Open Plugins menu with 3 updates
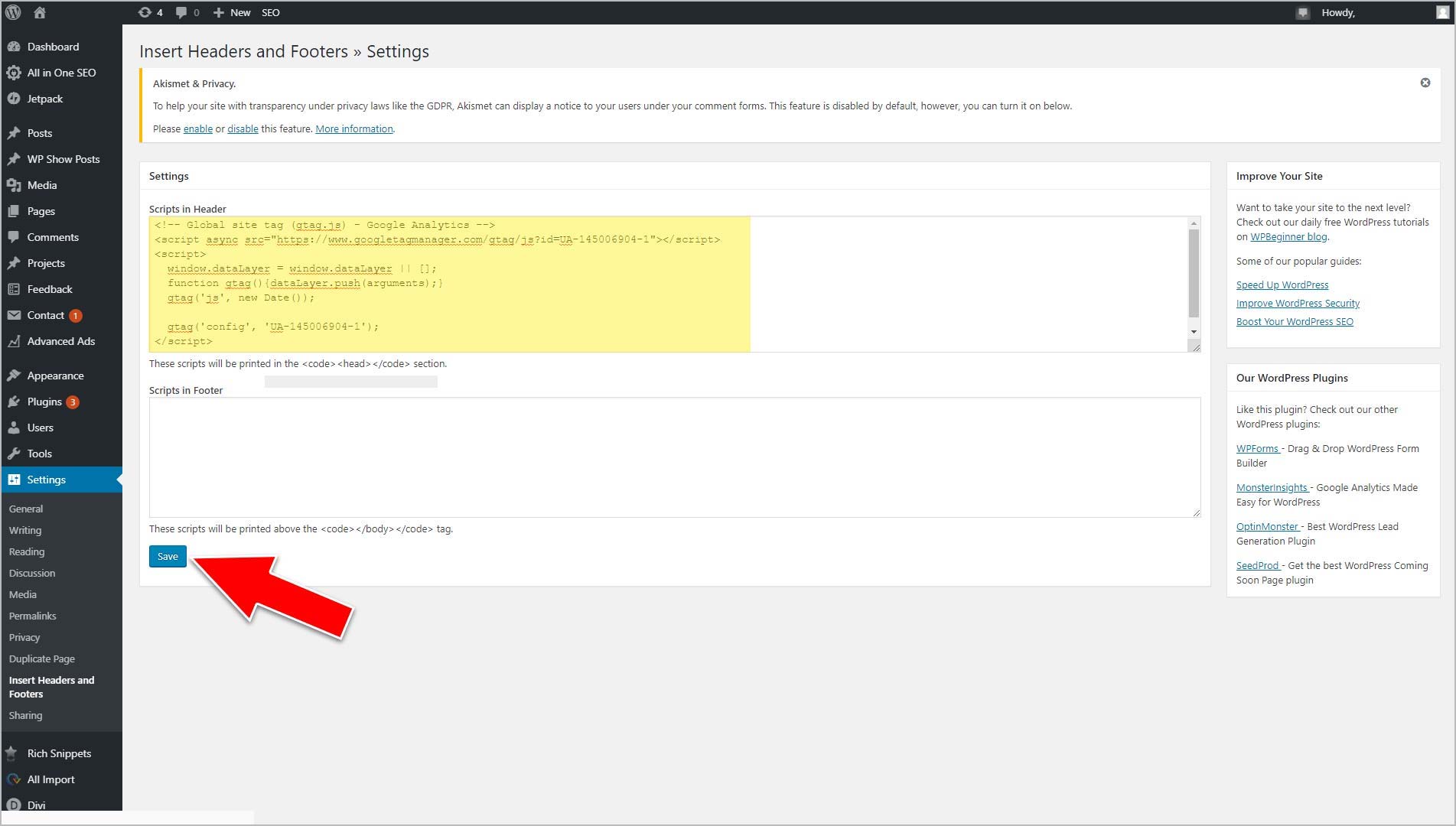The image size is (1456, 826). point(61,402)
